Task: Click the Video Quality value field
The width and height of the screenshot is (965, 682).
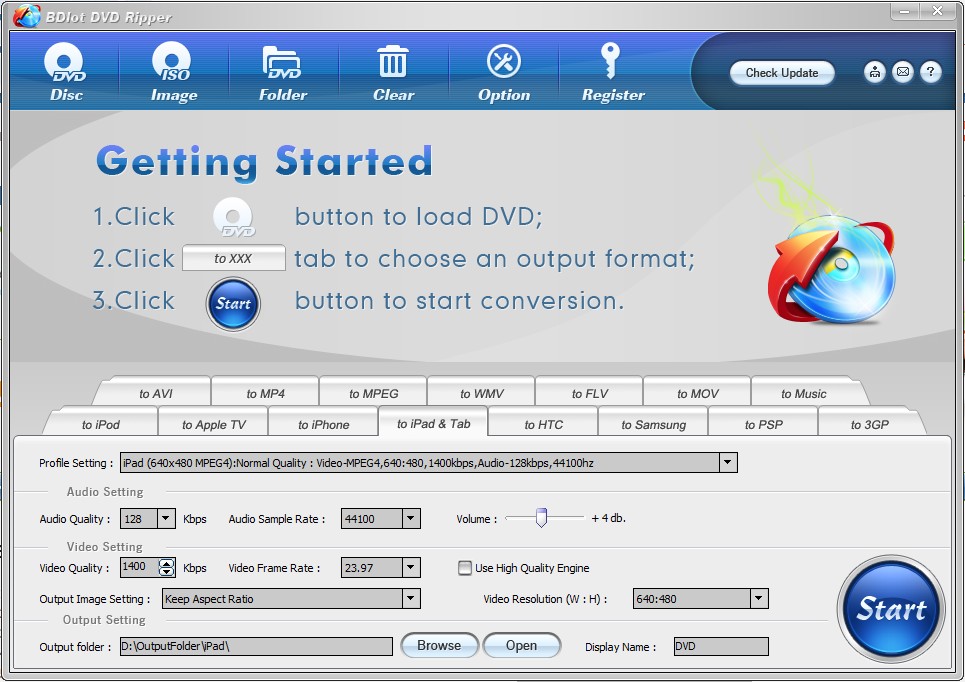Action: (x=139, y=567)
